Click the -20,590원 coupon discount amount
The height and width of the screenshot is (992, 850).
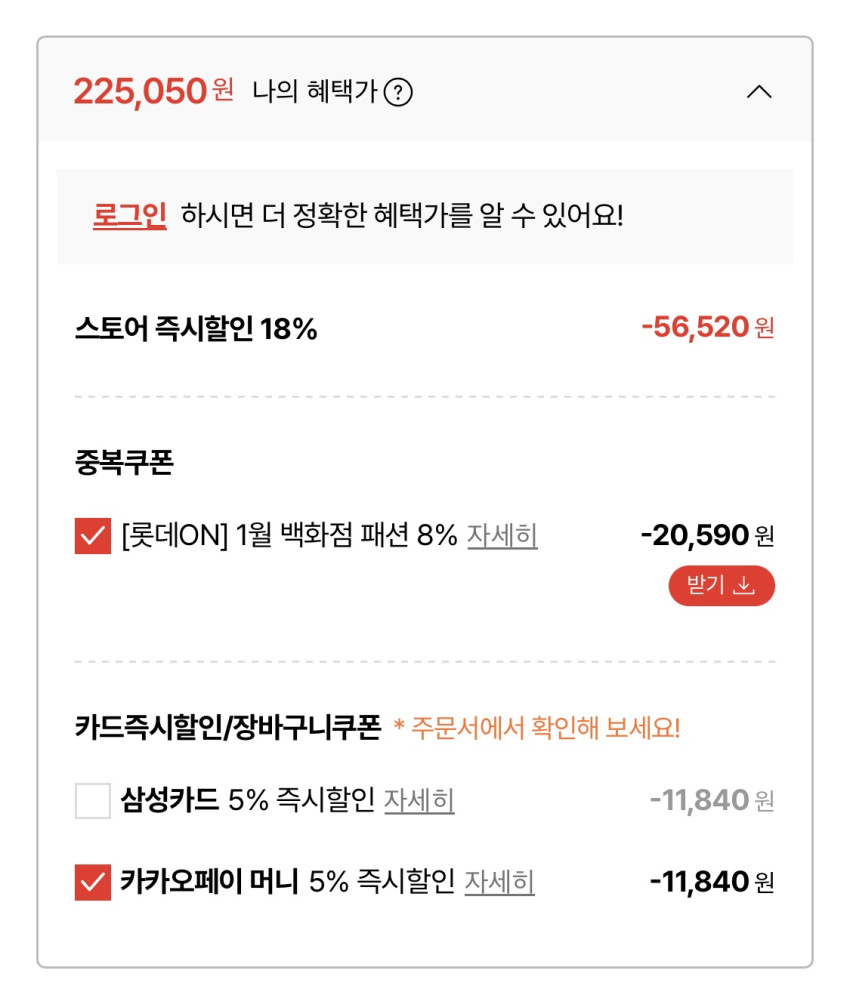coord(707,536)
